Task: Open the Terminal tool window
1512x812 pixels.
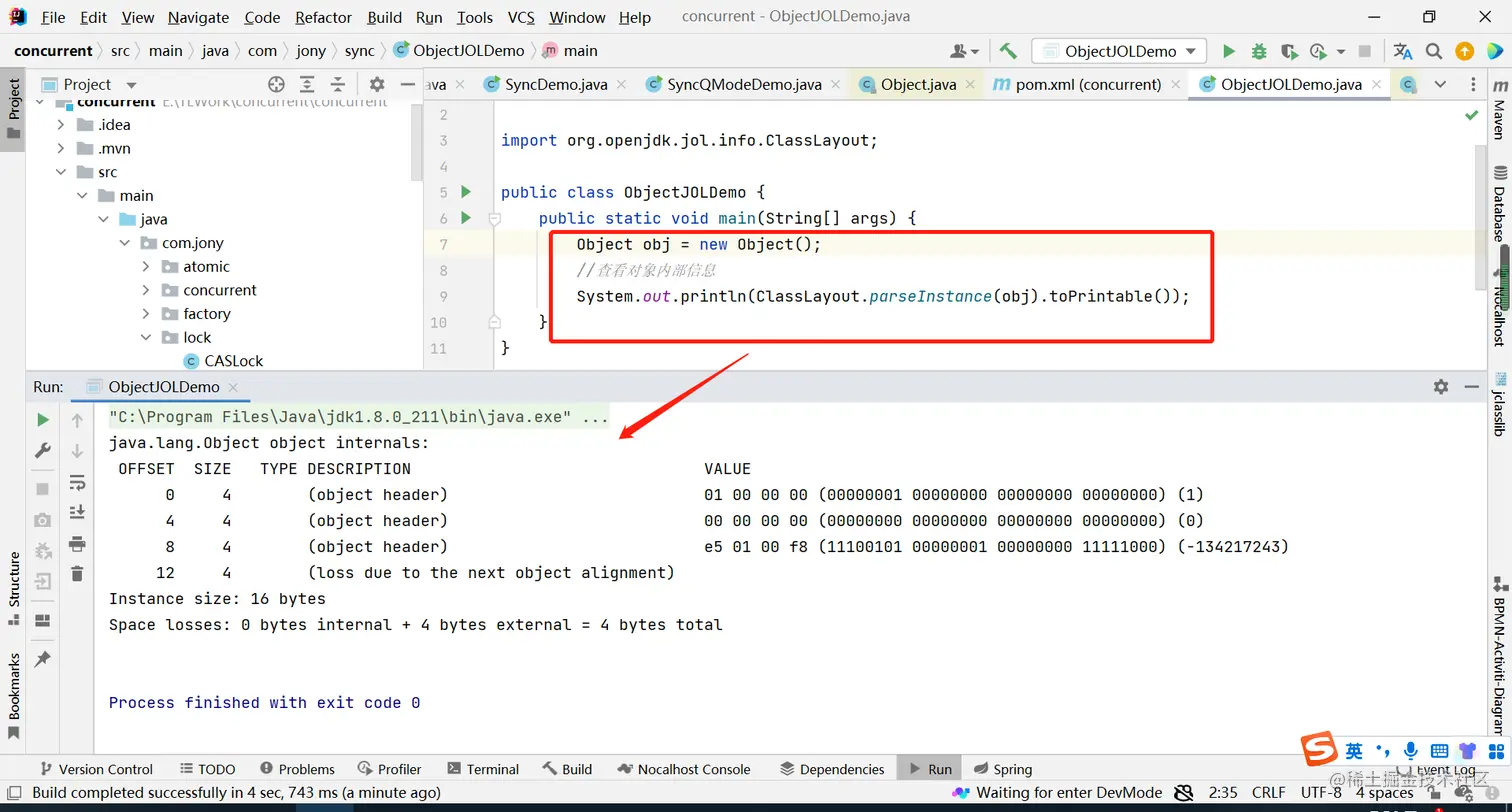Action: 483,769
